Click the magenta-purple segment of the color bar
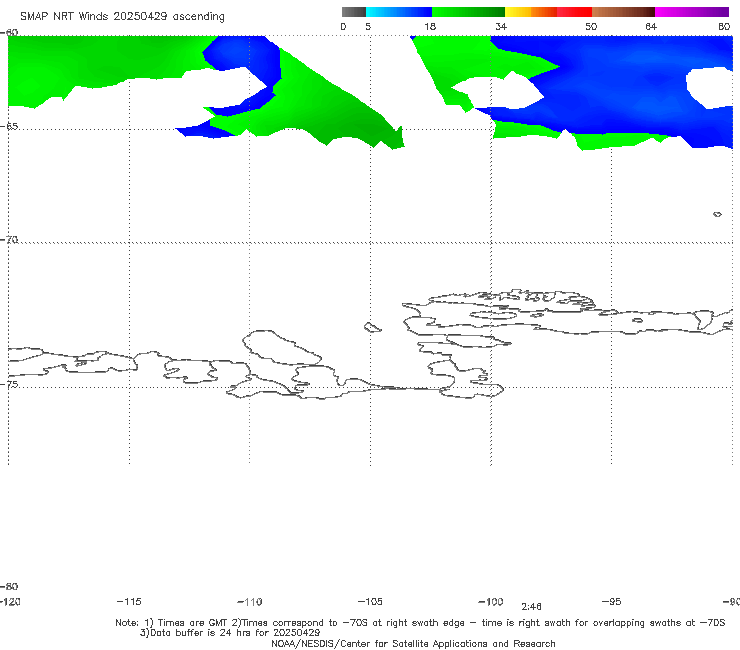Image resolution: width=740 pixels, height=650 pixels. click(x=692, y=12)
